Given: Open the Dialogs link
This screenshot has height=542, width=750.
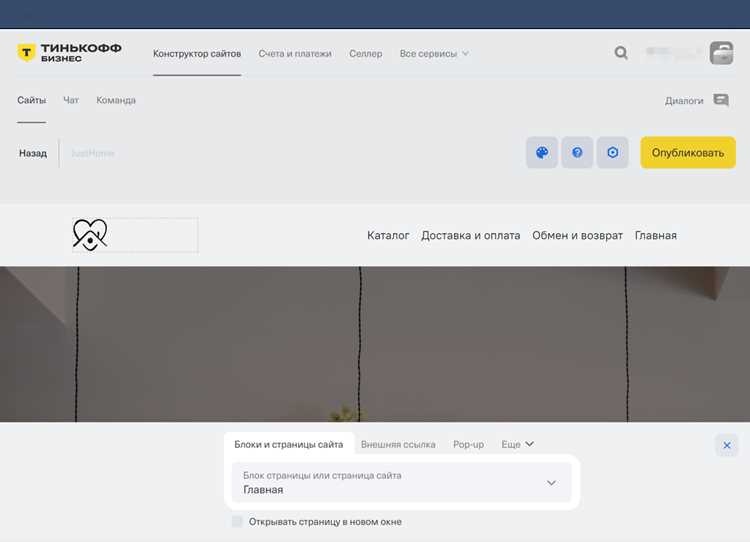Looking at the screenshot, I should pyautogui.click(x=684, y=100).
